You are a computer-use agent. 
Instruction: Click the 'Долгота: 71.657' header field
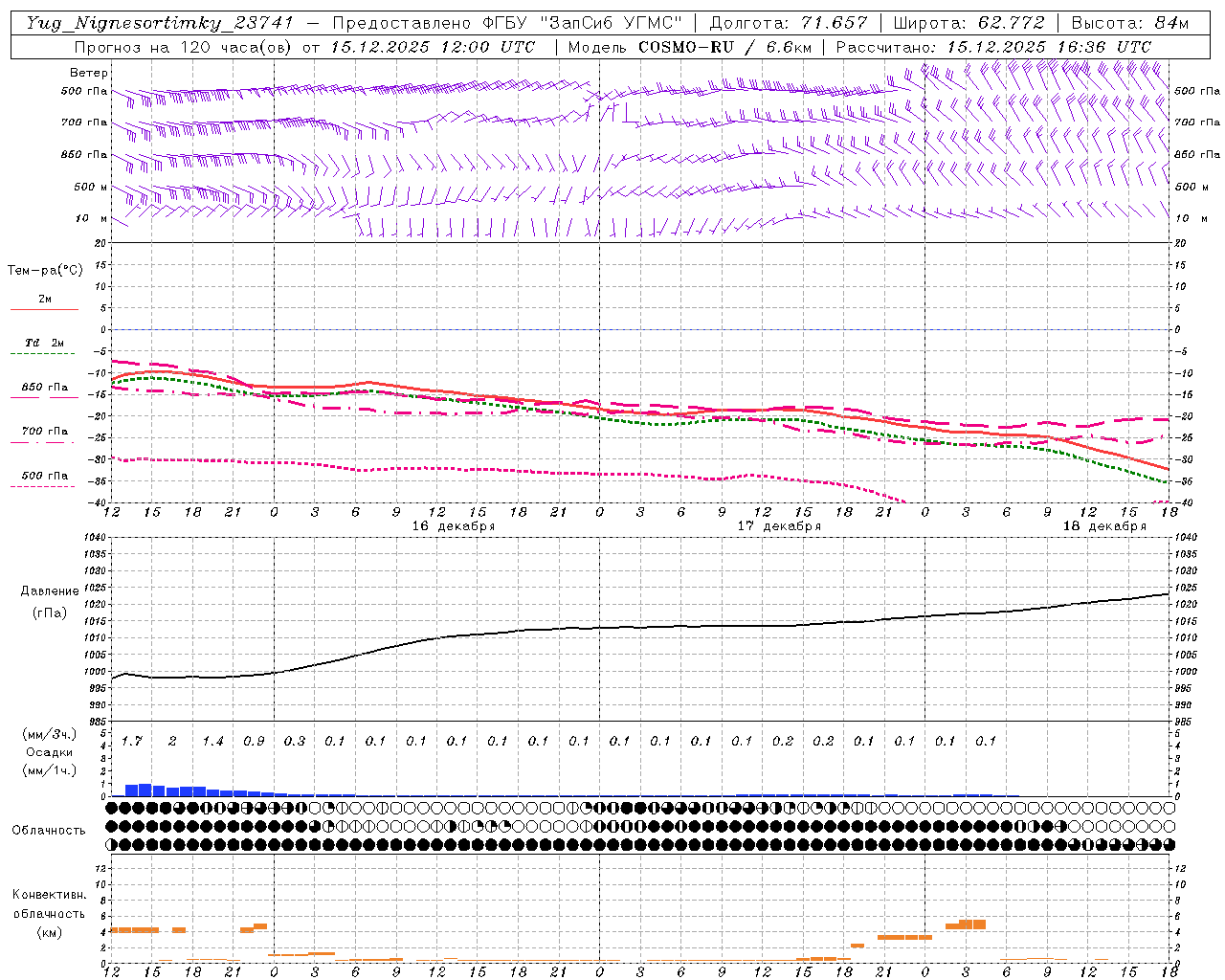[789, 23]
